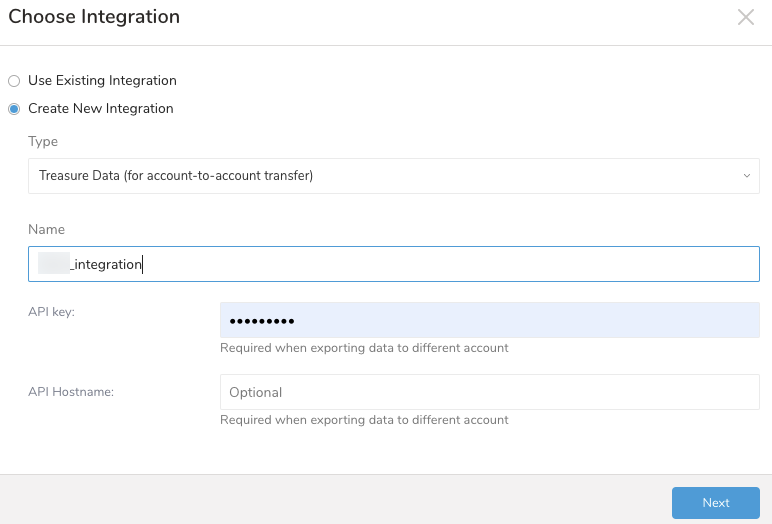Click the API Hostname optional field
This screenshot has width=772, height=524.
[x=489, y=392]
